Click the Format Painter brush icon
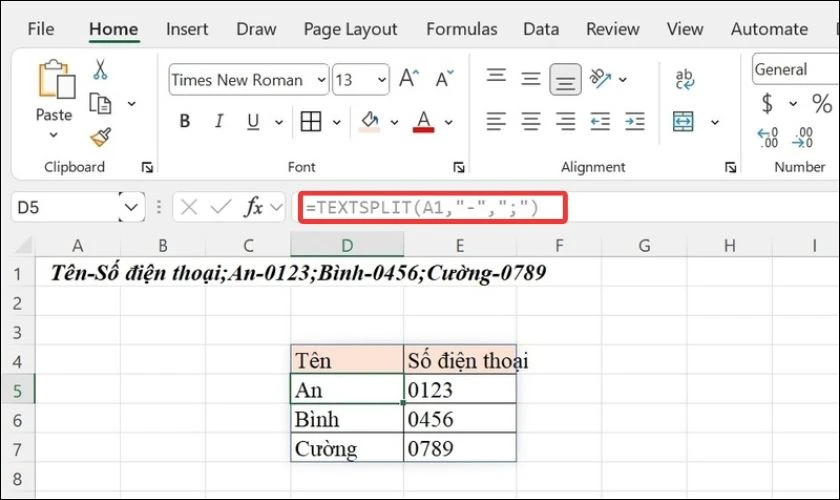This screenshot has height=500, width=840. [100, 137]
